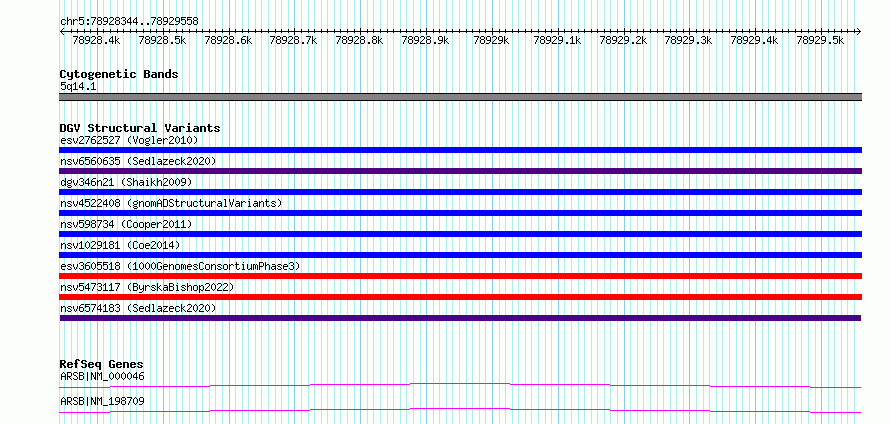Select the gray cytogenetic band bar
This screenshot has width=890, height=424.
tap(460, 97)
